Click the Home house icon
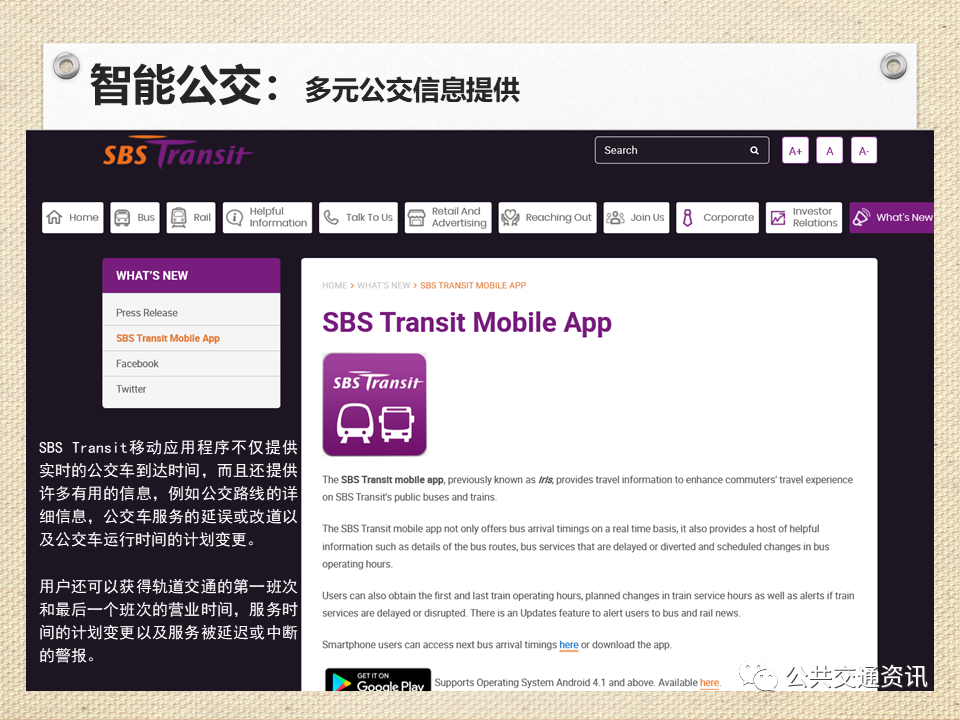Image resolution: width=960 pixels, height=720 pixels. 54,217
